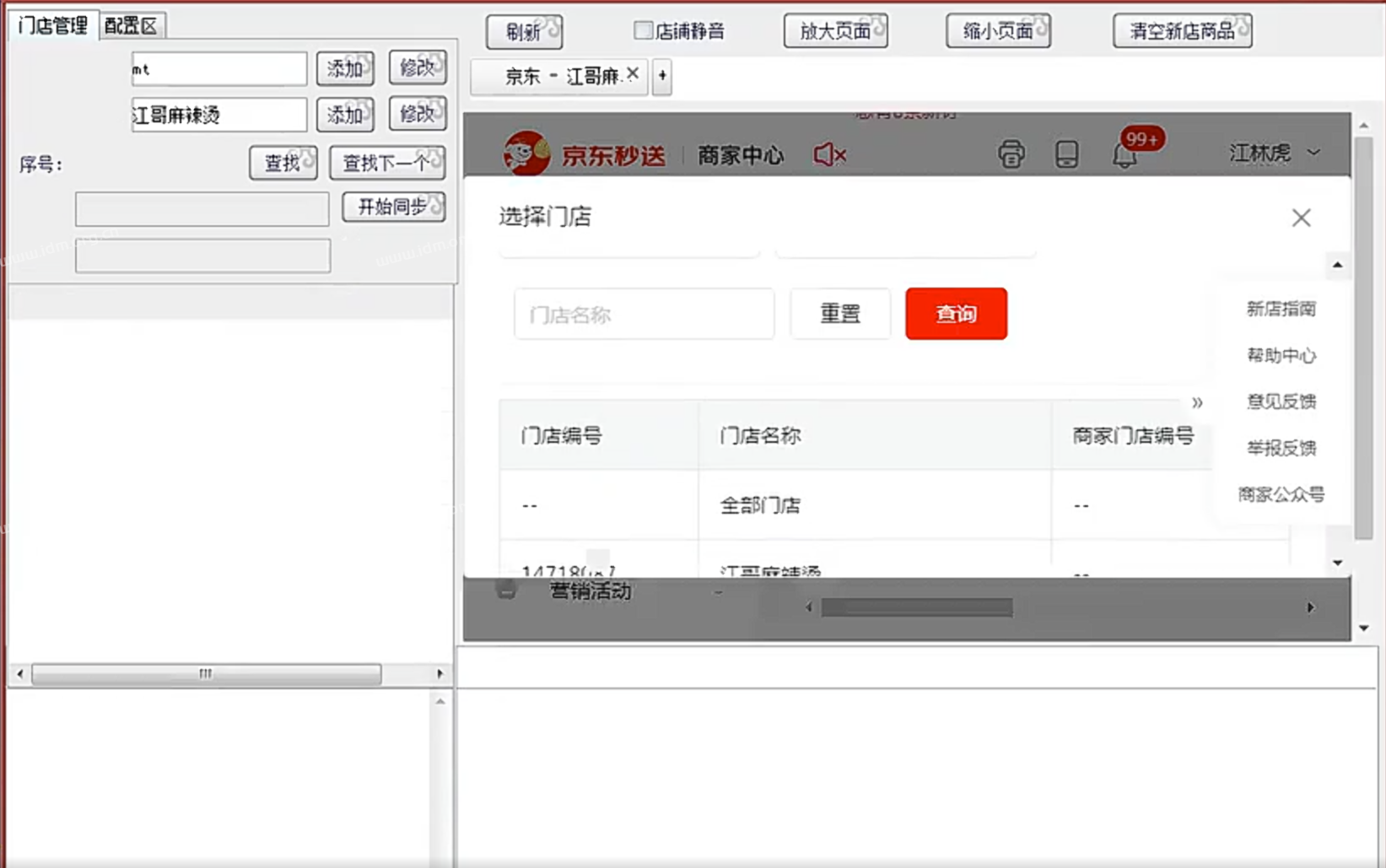
Task: Click the red 查询 button
Action: click(956, 314)
